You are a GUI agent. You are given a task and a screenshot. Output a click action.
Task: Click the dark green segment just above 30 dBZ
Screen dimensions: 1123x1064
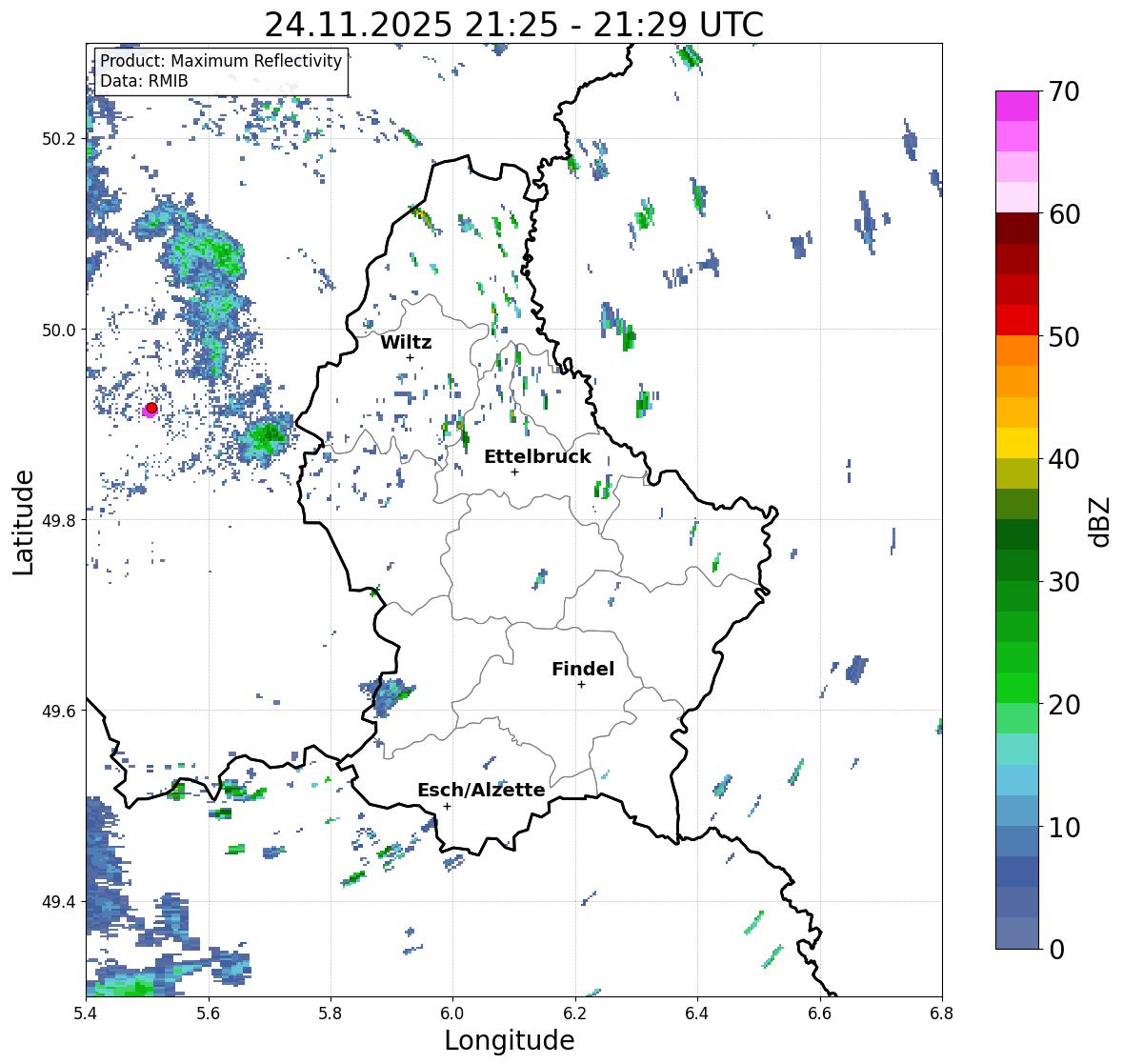[1017, 565]
